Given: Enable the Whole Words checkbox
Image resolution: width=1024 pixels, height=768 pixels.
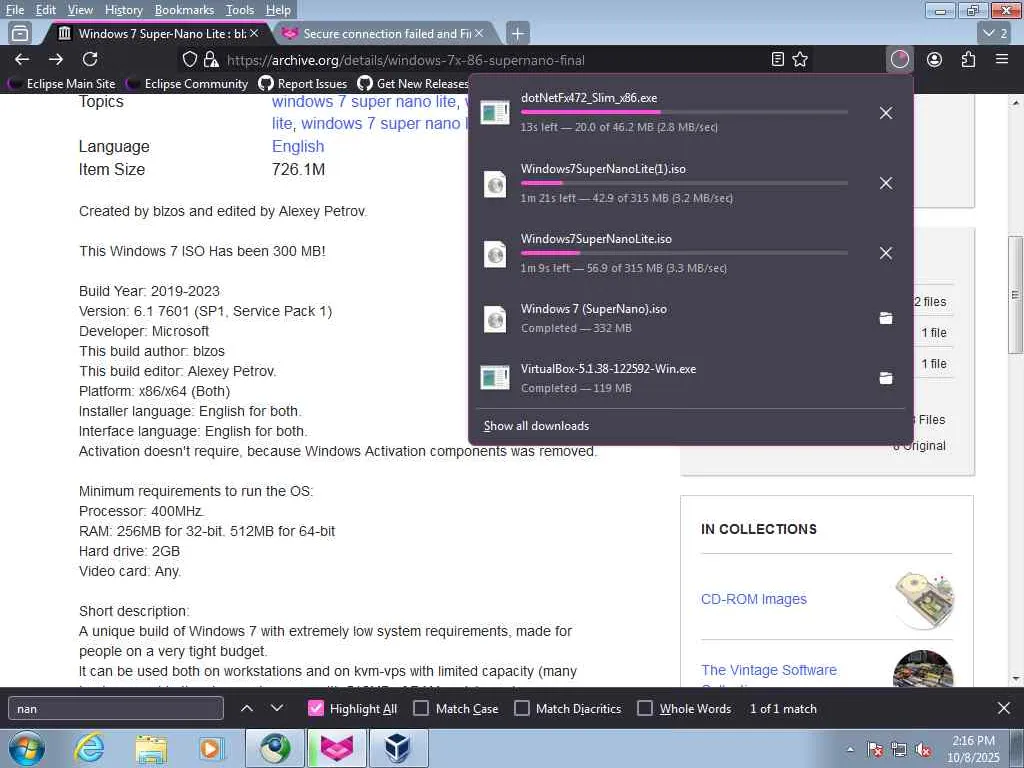Looking at the screenshot, I should coord(645,708).
